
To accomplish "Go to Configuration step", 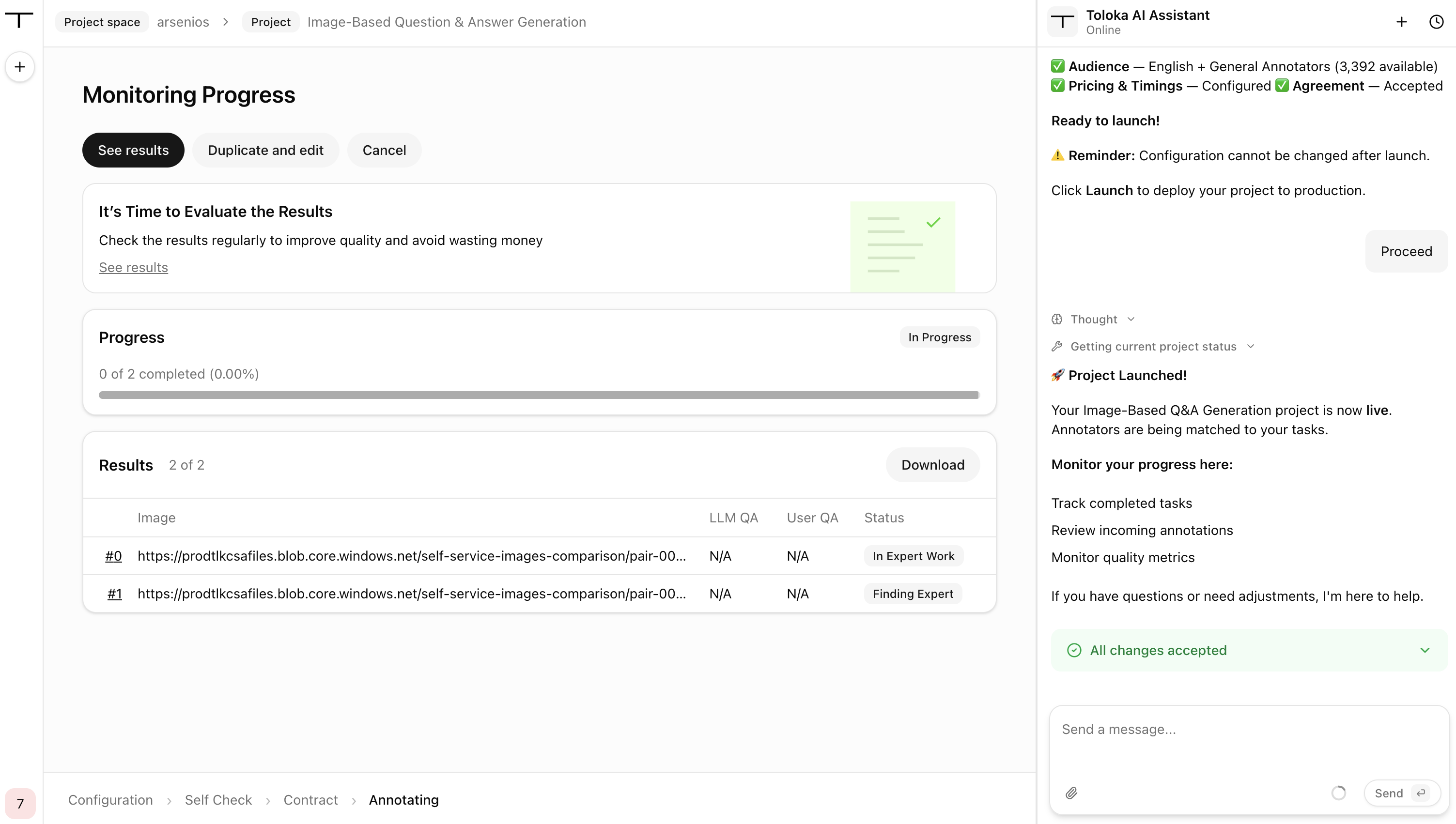I will (x=110, y=800).
